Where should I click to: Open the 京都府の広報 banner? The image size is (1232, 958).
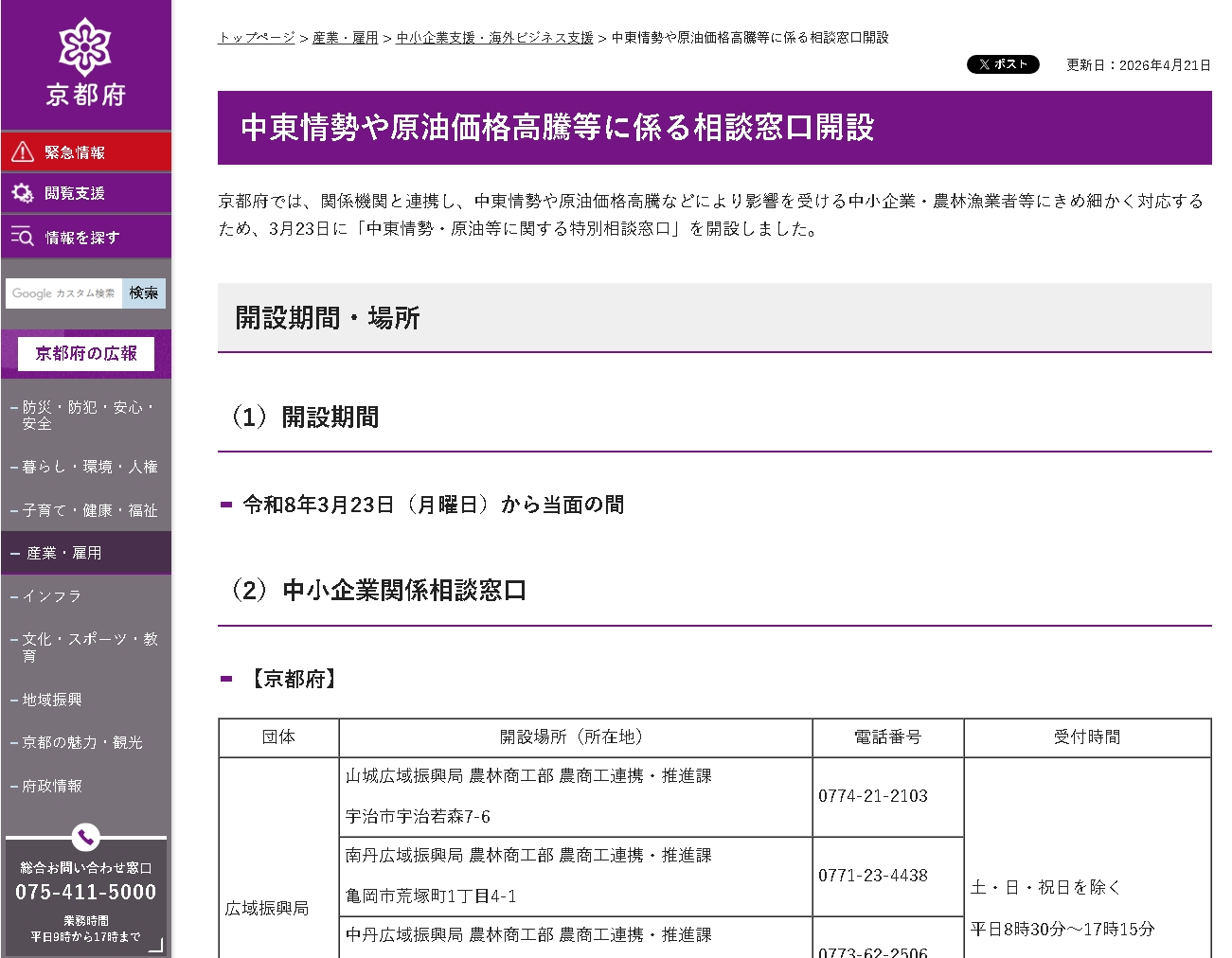86,354
